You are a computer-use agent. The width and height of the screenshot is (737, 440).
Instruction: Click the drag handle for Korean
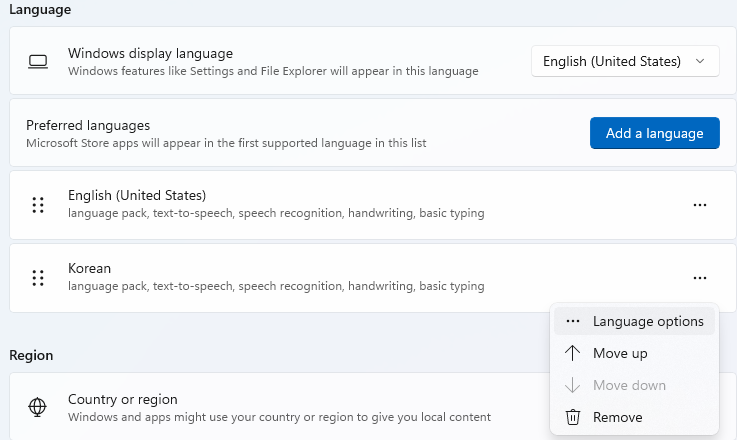(38, 278)
